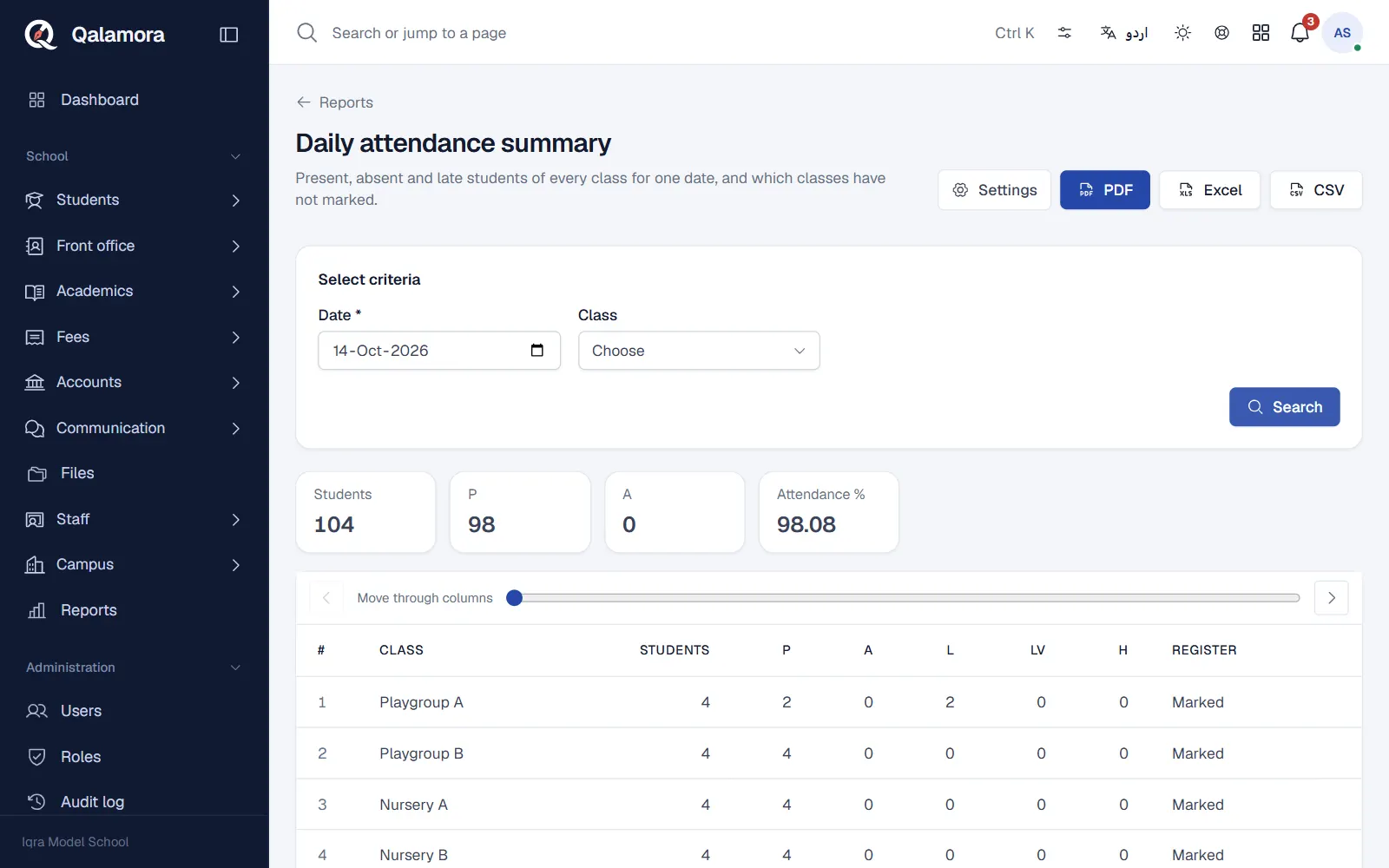Export report as PDF
Image resolution: width=1389 pixels, height=868 pixels.
(1104, 190)
